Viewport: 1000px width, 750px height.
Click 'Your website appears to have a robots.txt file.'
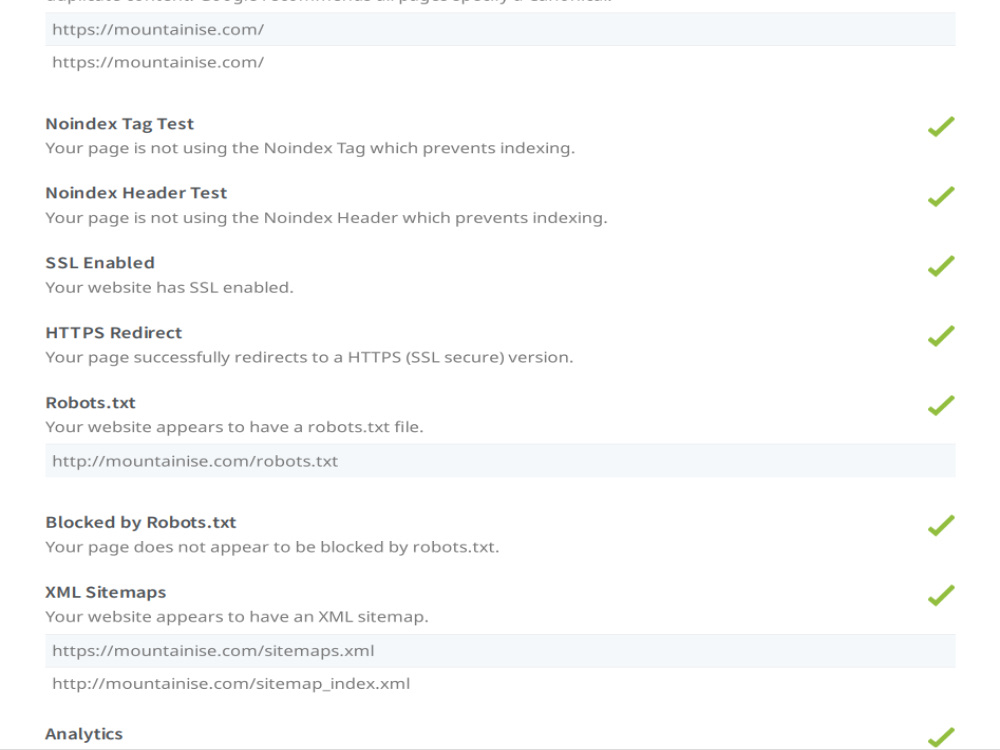point(234,427)
